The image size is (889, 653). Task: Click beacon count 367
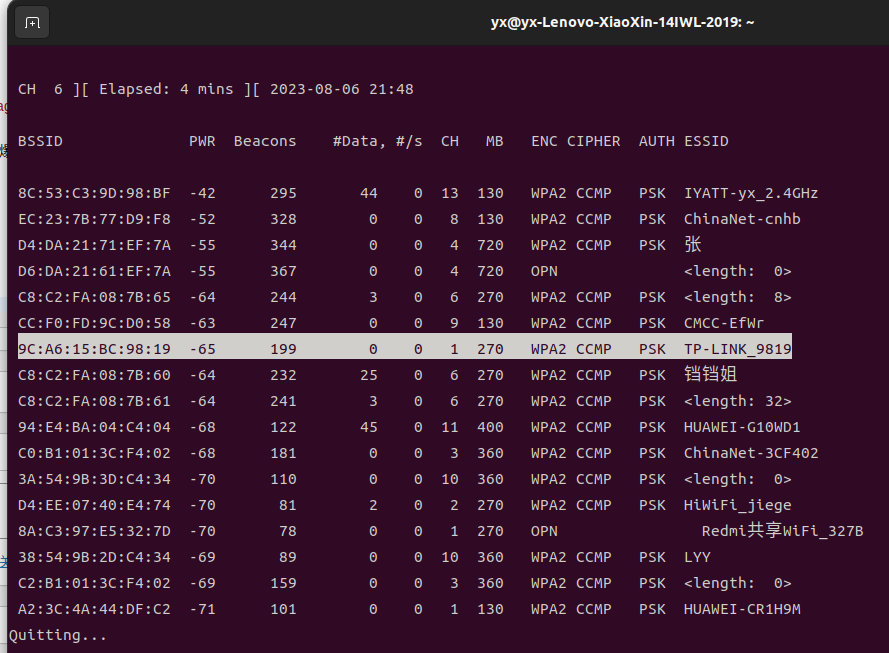click(283, 272)
